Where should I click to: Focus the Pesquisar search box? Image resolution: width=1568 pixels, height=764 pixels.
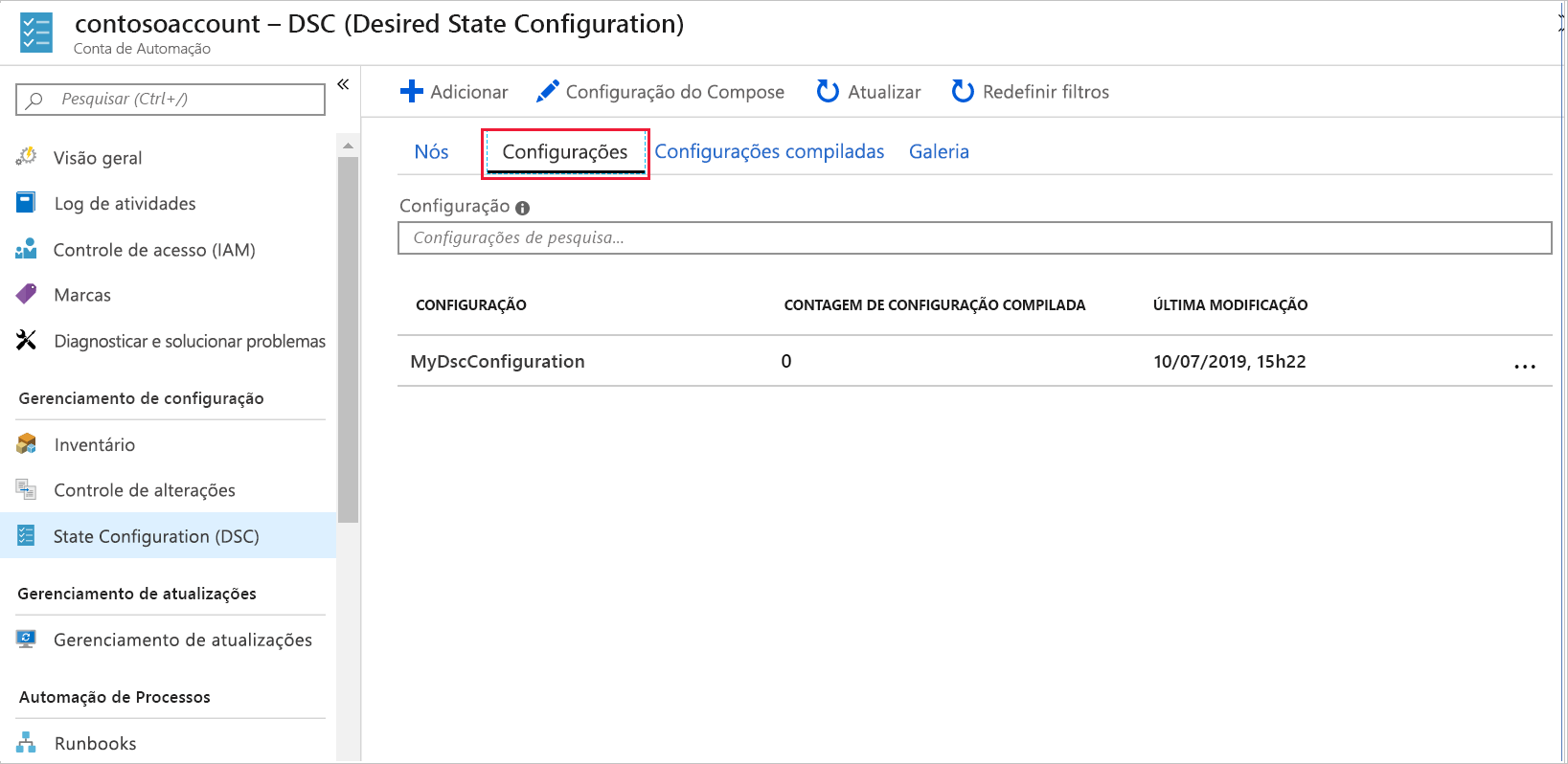pyautogui.click(x=170, y=100)
